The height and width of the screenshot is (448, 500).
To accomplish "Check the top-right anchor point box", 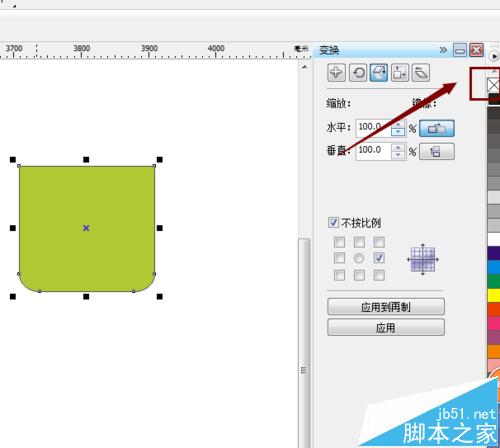I will 379,242.
